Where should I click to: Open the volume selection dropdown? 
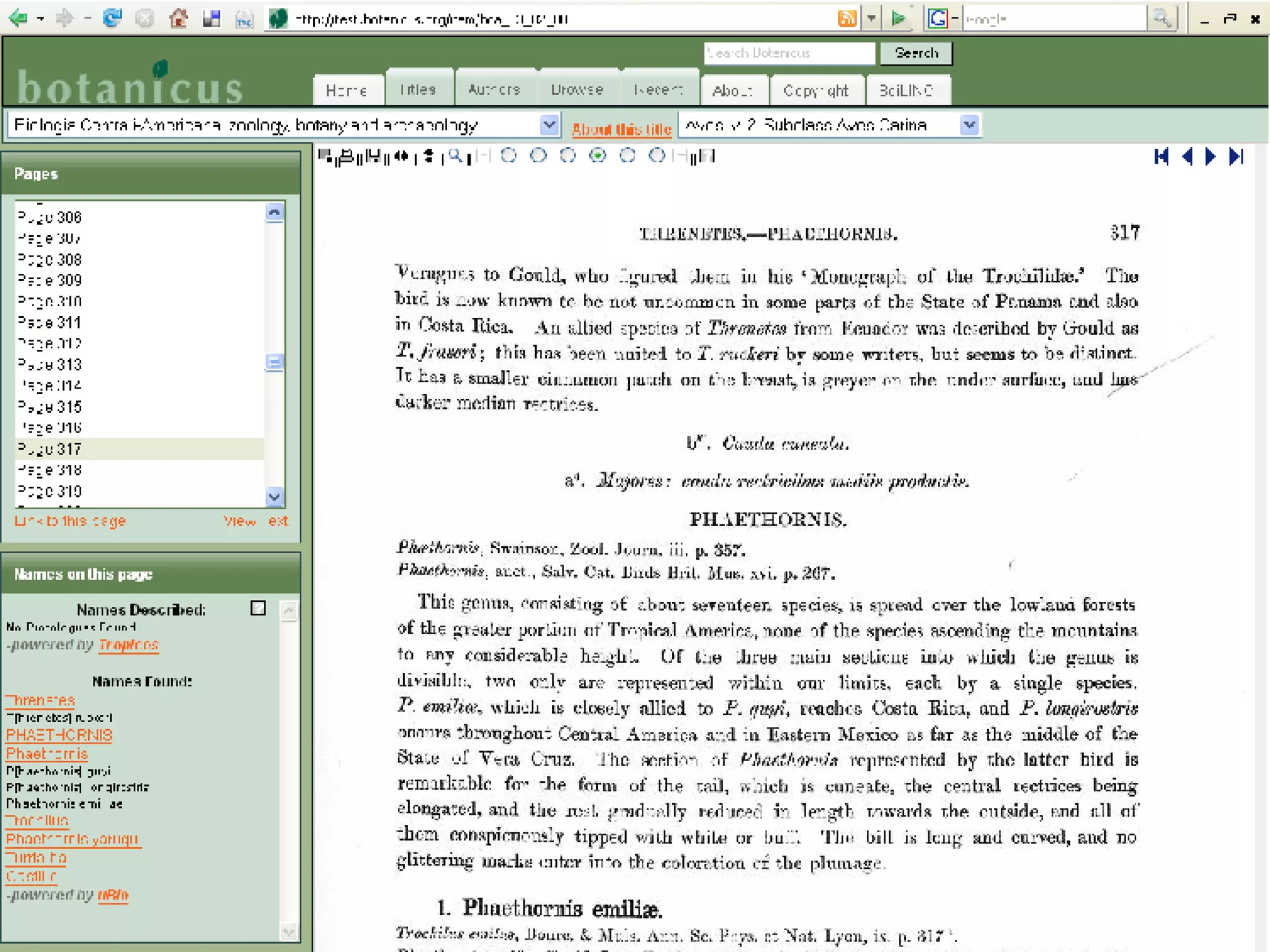969,125
